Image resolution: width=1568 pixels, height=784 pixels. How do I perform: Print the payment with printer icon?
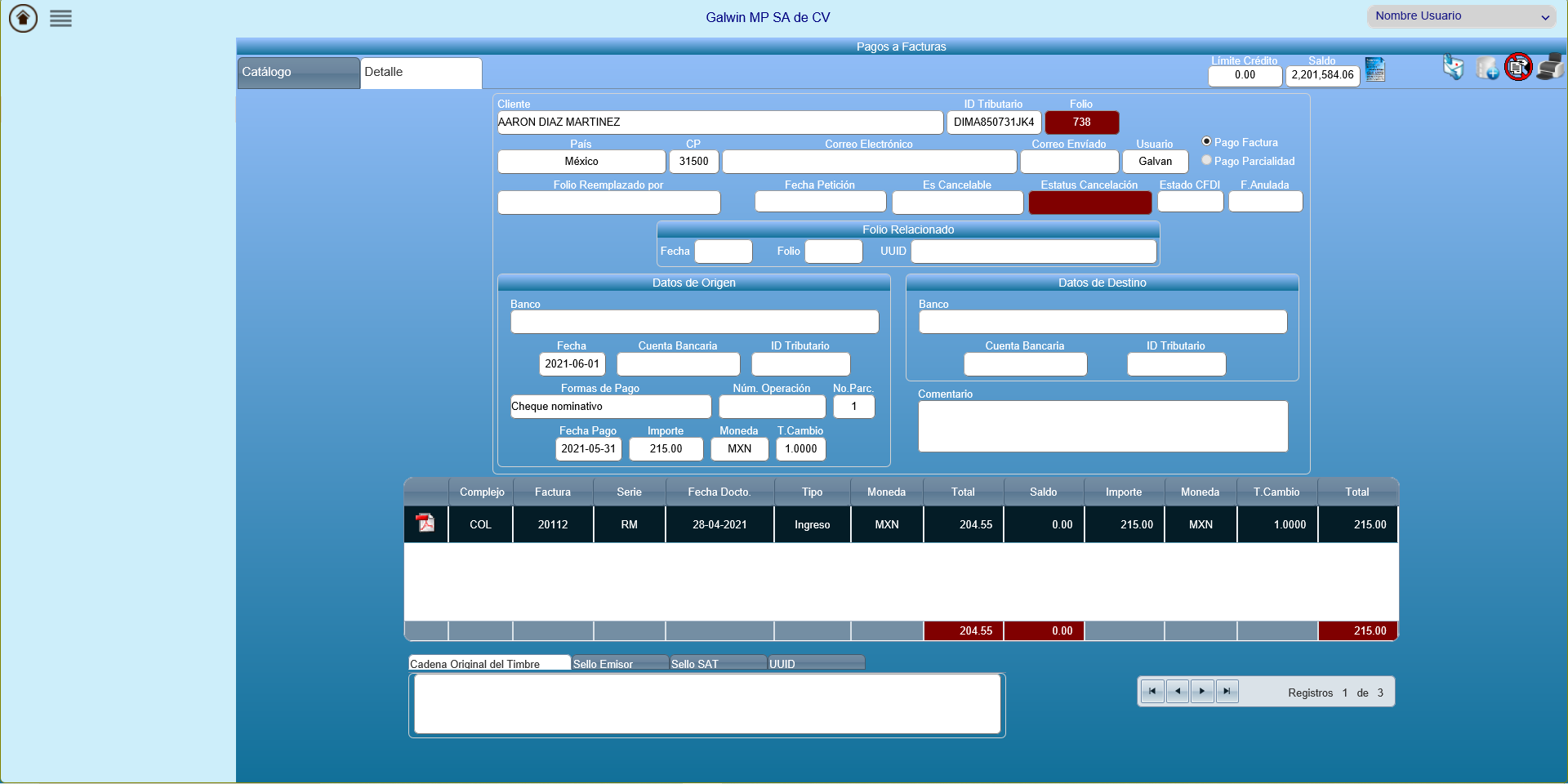point(1550,67)
